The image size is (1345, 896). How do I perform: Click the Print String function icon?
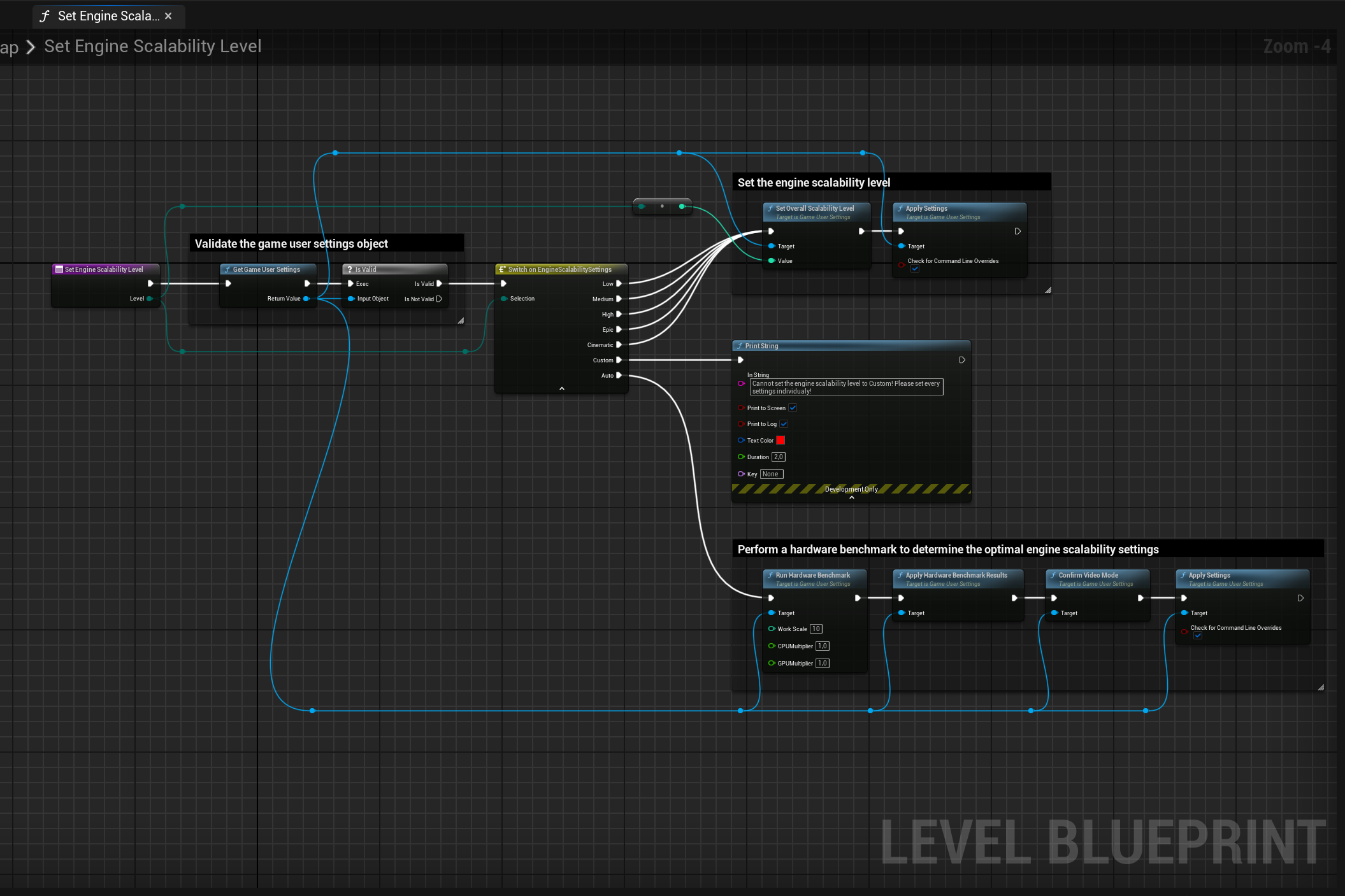click(740, 346)
